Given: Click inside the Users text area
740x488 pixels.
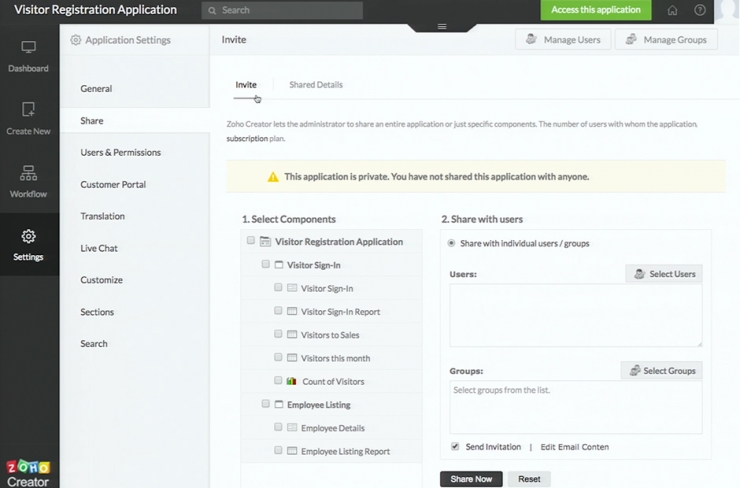Looking at the screenshot, I should (576, 315).
